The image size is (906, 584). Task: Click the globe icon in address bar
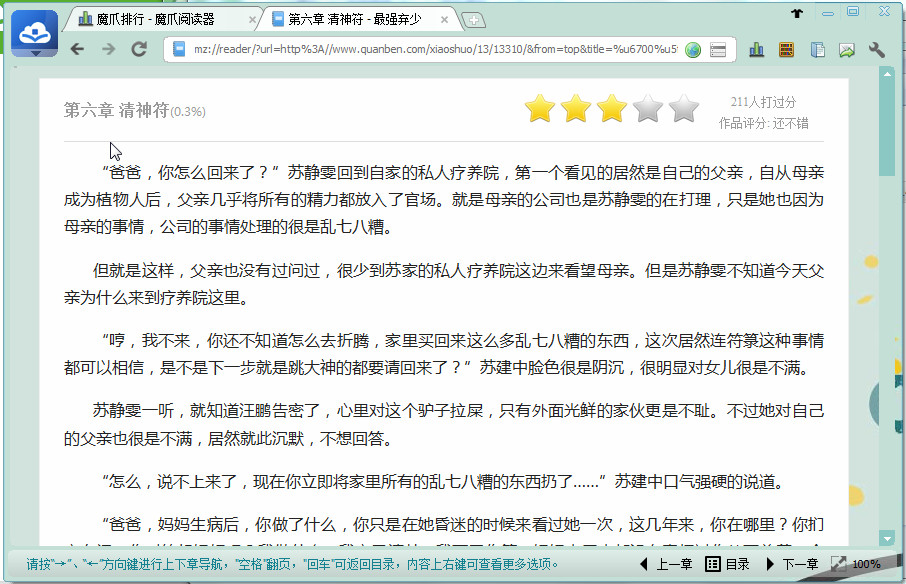click(x=692, y=50)
